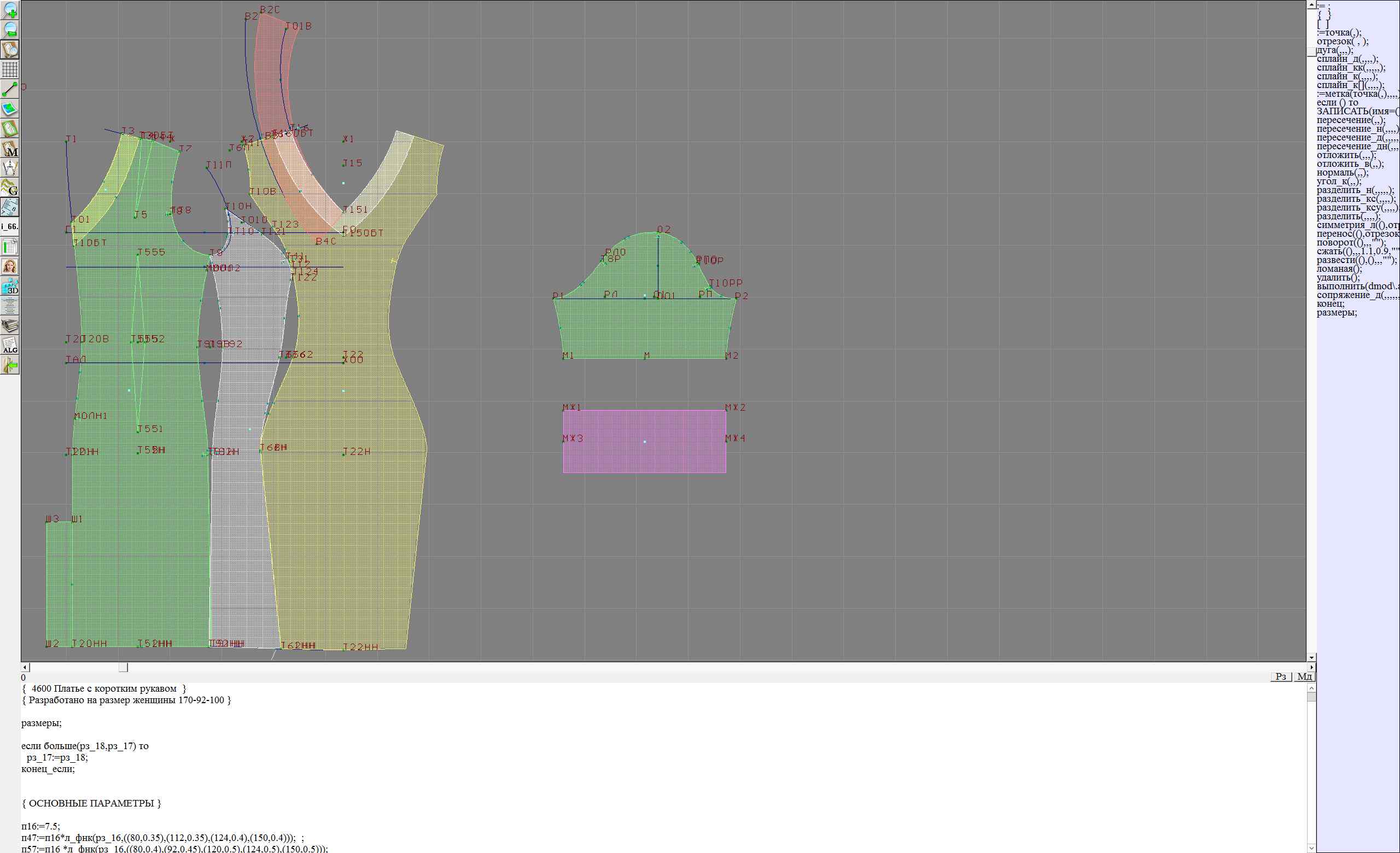Click the green spreadsheet table icon
Image resolution: width=1400 pixels, height=853 pixels.
tap(10, 247)
